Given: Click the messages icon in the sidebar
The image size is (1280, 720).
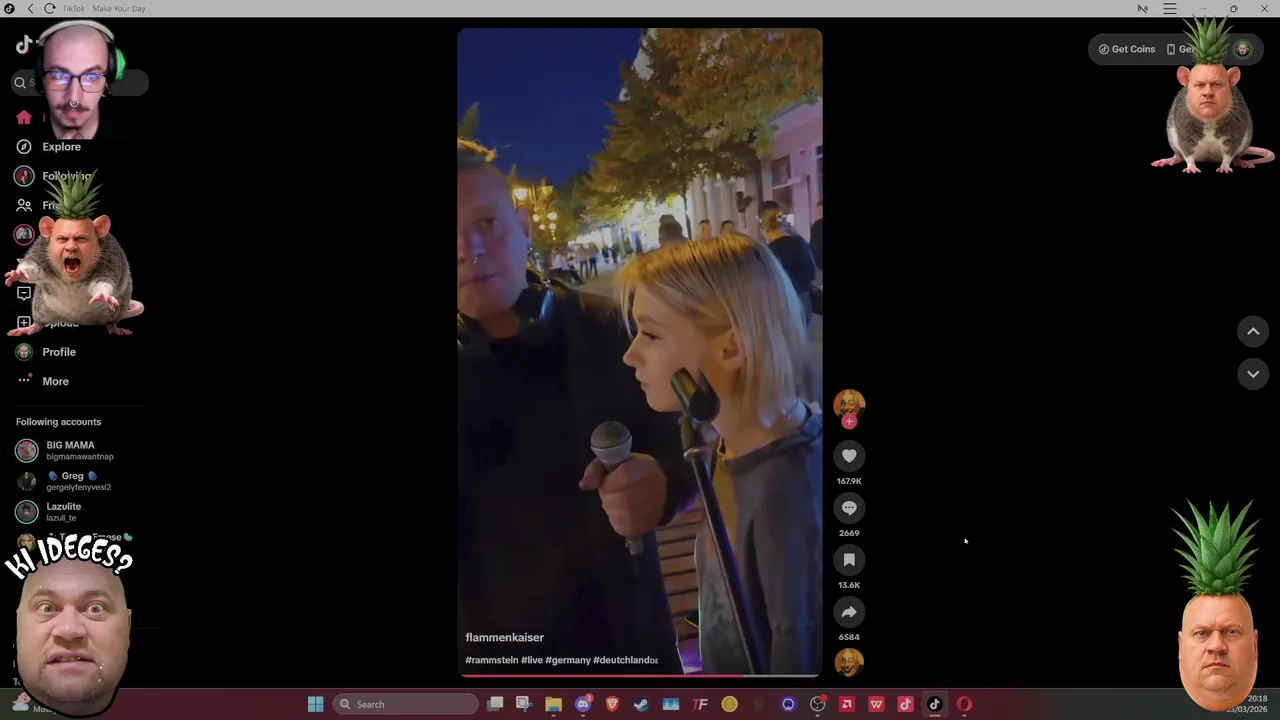Looking at the screenshot, I should click(24, 293).
